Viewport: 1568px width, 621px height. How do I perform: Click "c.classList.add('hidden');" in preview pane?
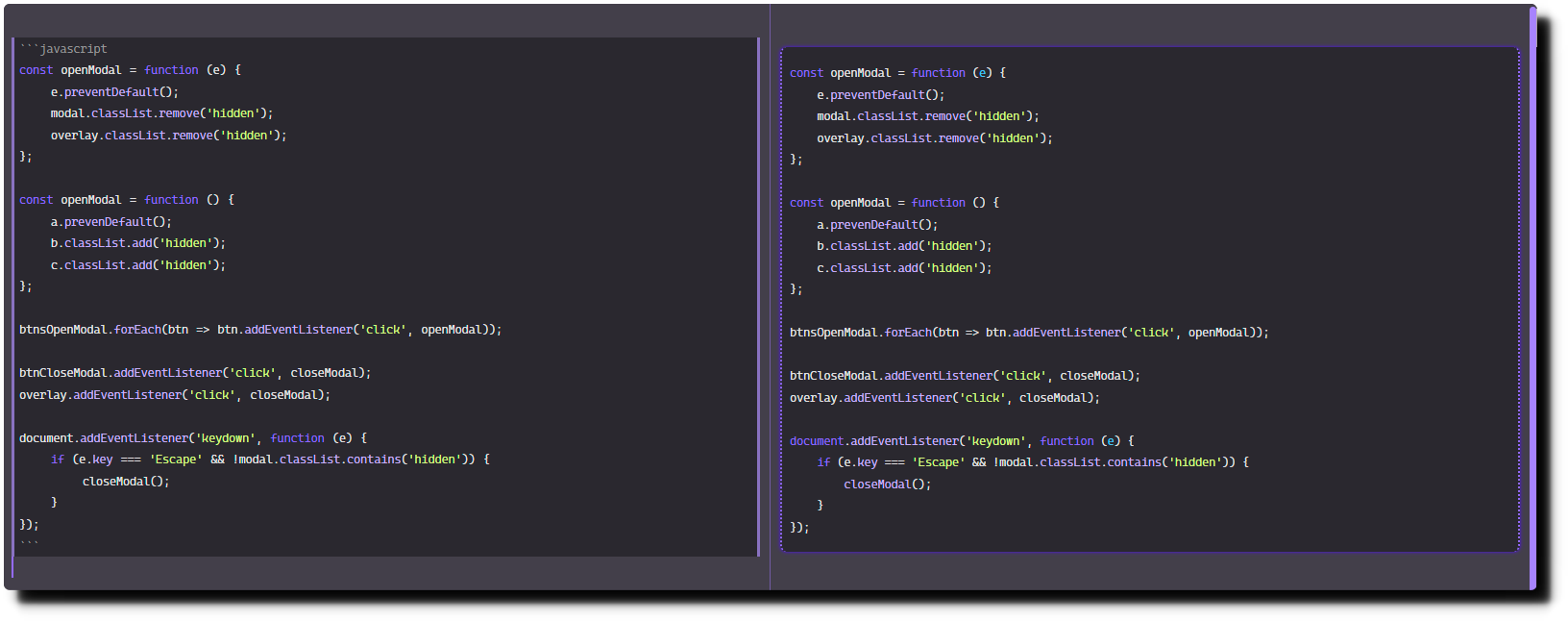pos(904,268)
